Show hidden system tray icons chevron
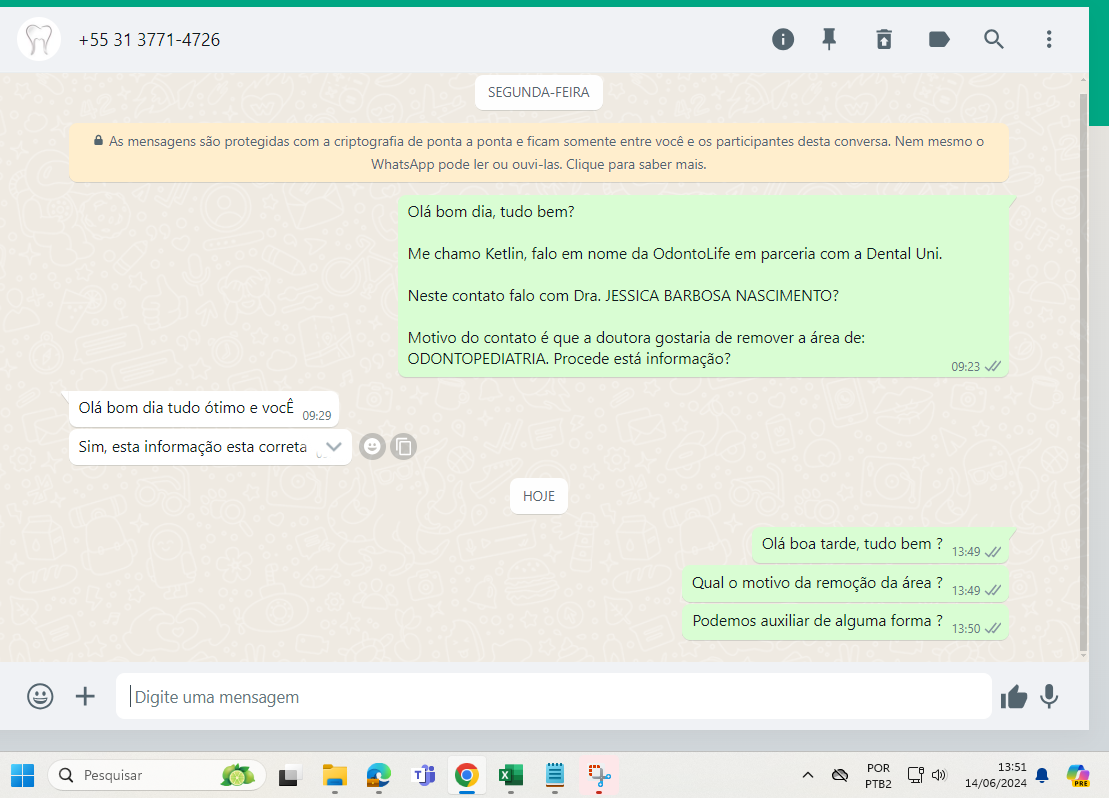The image size is (1109, 798). (808, 775)
